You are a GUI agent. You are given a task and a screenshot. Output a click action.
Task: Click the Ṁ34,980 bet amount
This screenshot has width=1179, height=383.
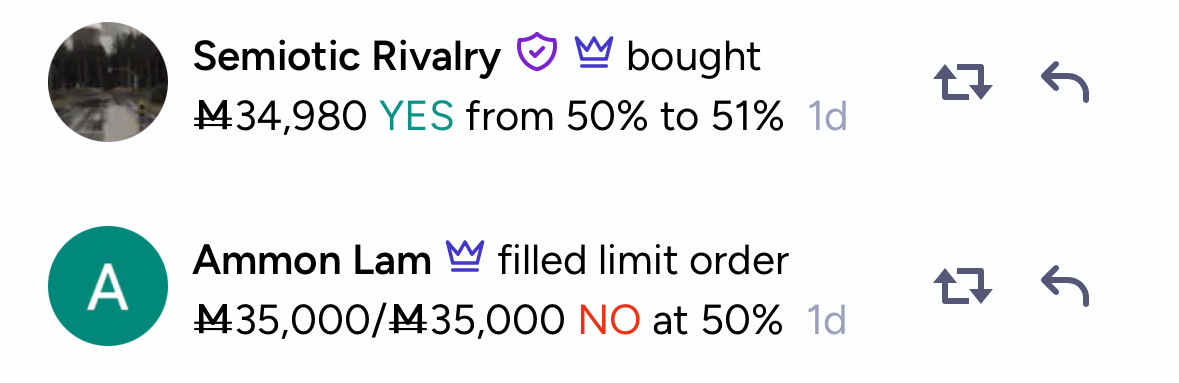[x=281, y=117]
